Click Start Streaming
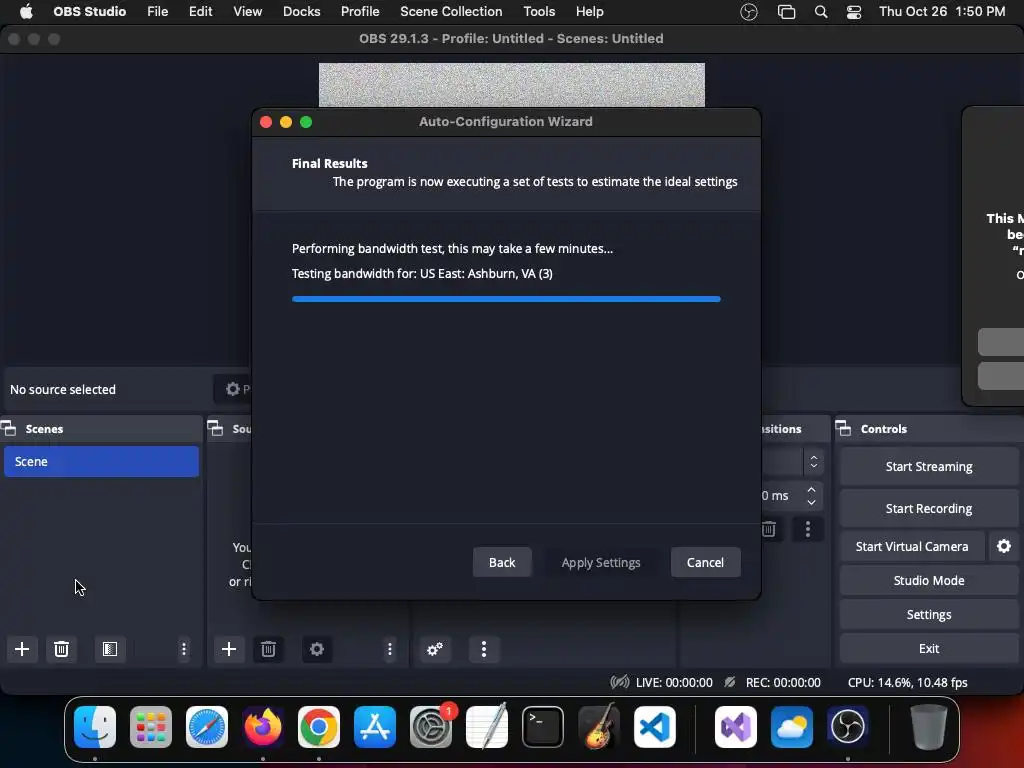Image resolution: width=1024 pixels, height=768 pixels. pos(929,466)
